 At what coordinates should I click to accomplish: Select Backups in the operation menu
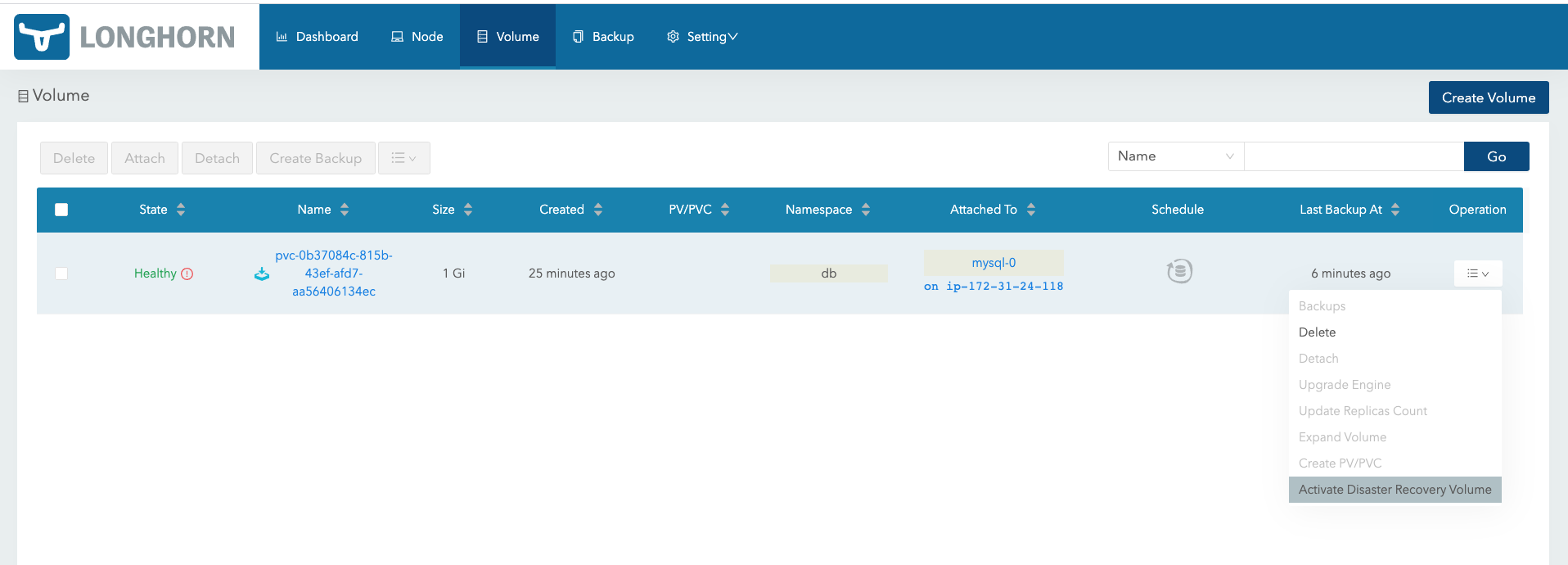(1395, 306)
